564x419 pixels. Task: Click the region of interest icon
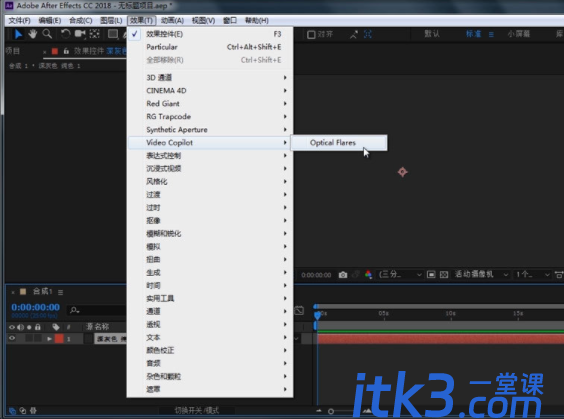pos(431,275)
